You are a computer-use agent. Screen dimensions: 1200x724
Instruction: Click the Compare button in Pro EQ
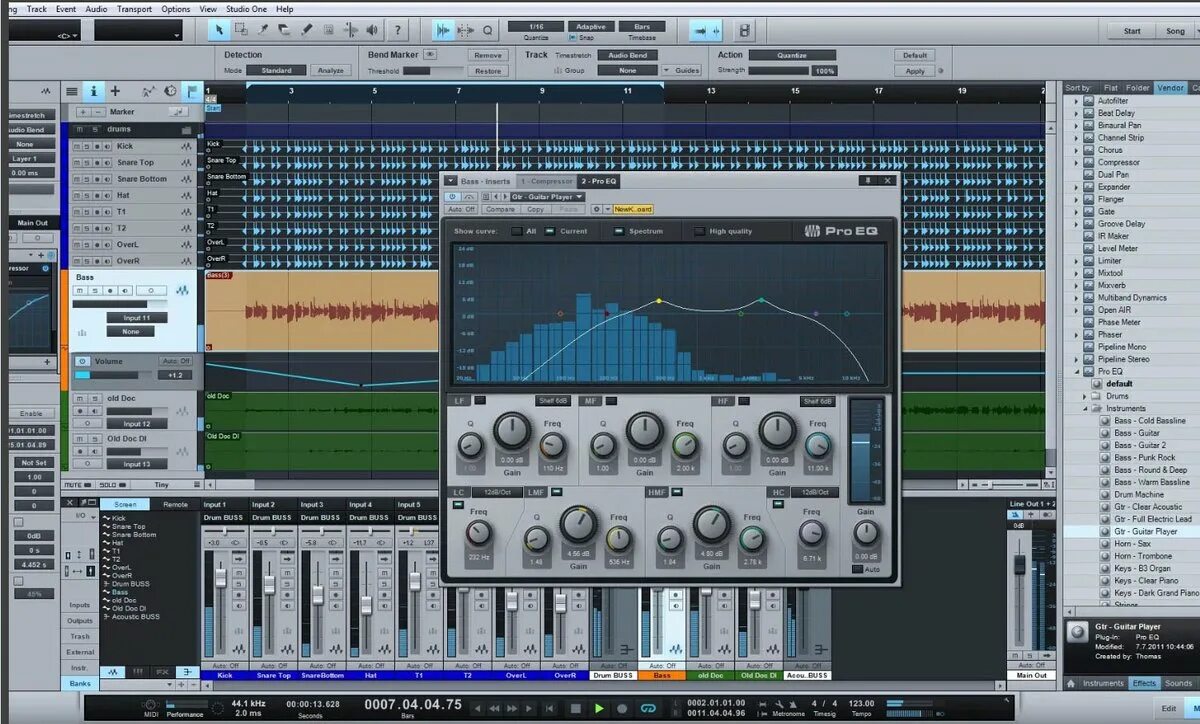tap(502, 208)
